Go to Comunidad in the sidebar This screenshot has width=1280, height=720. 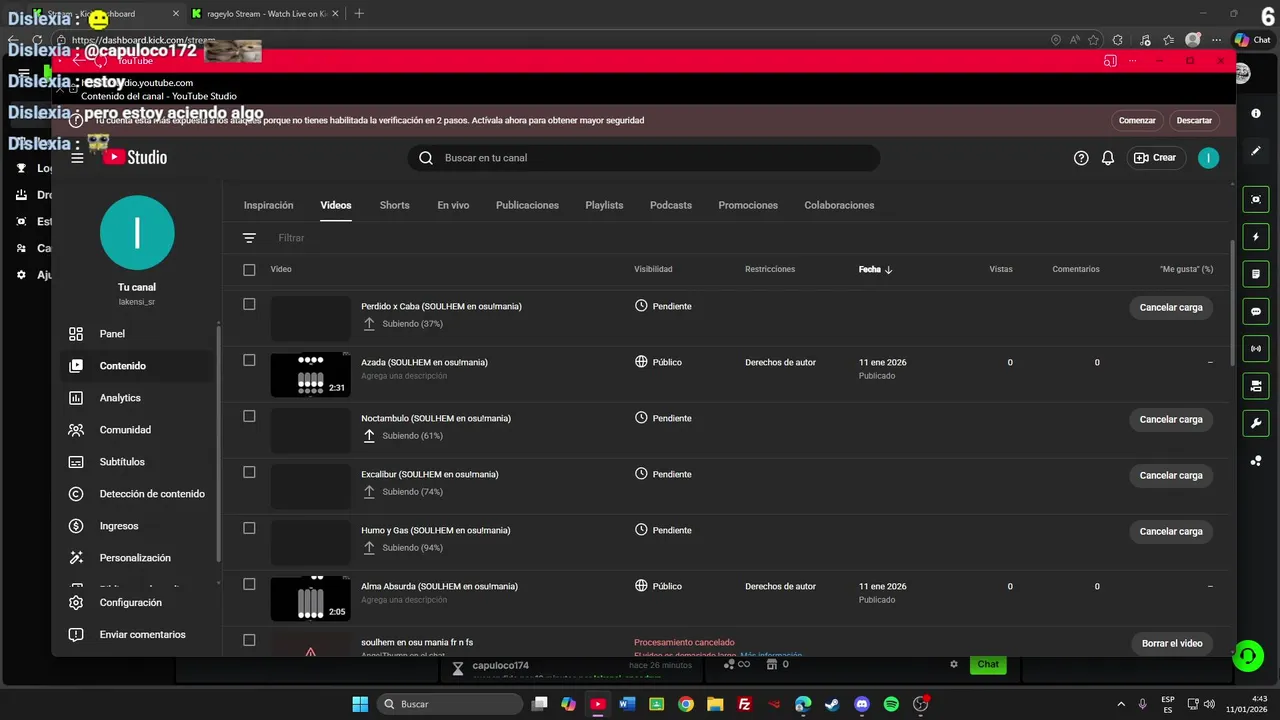[x=137, y=430]
